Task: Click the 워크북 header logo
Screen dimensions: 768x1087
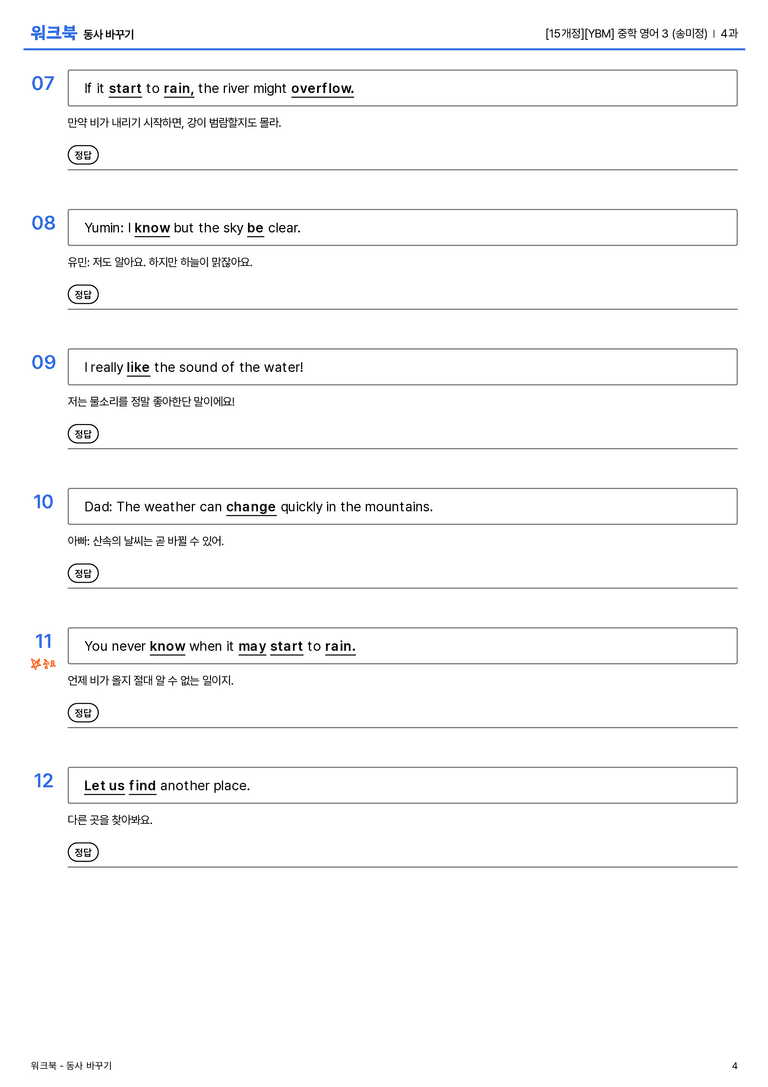Action: click(x=53, y=33)
